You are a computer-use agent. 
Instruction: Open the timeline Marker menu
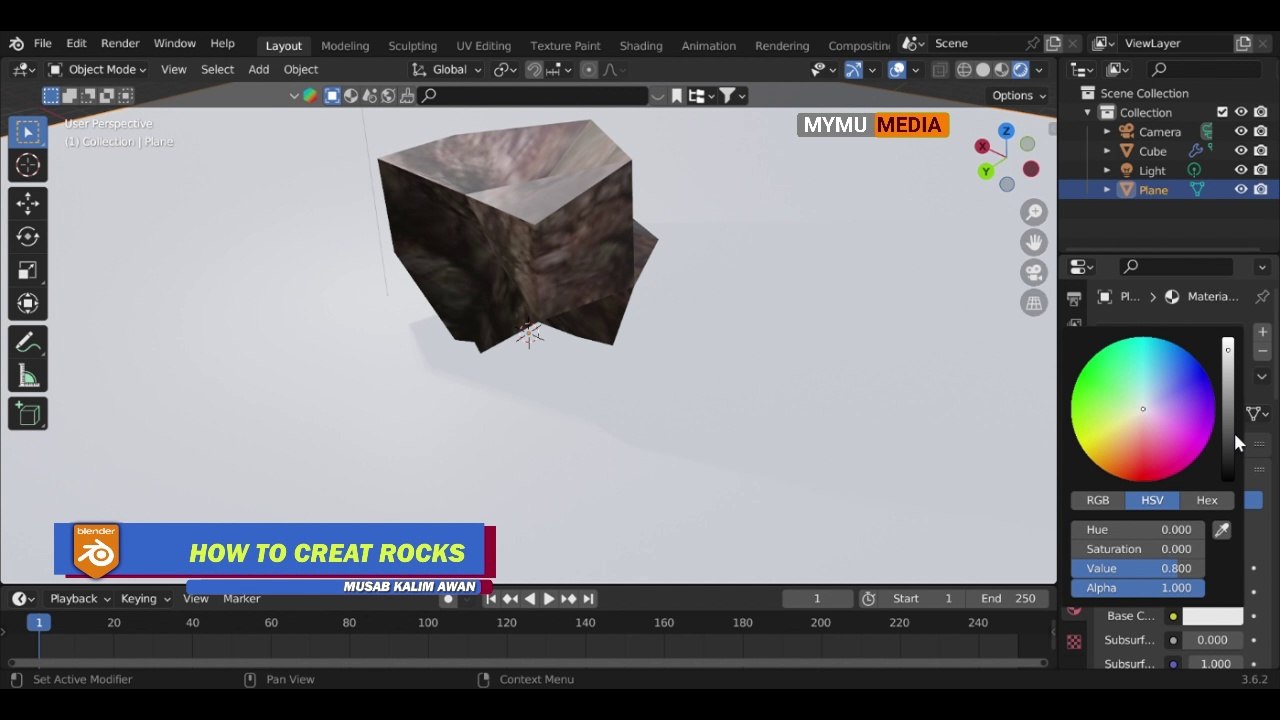pos(242,598)
